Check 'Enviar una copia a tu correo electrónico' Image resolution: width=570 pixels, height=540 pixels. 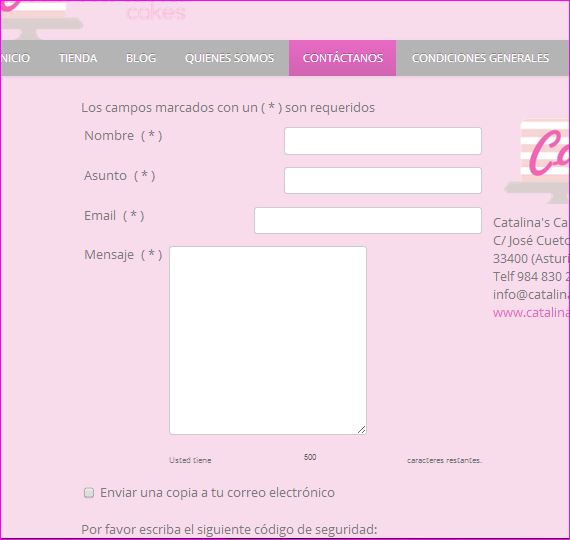tap(89, 493)
